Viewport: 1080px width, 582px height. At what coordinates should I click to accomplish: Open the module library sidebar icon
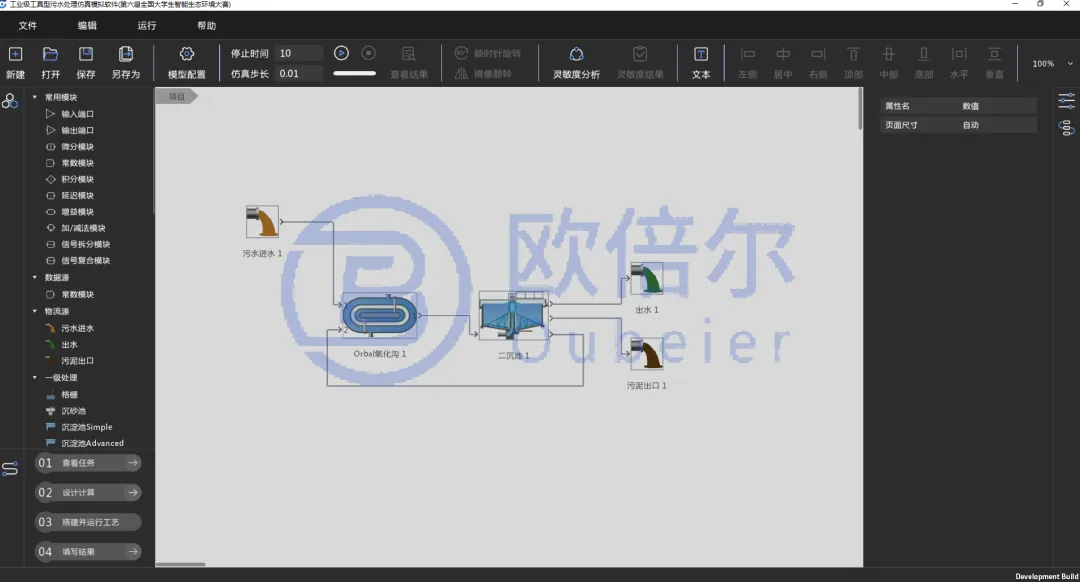coord(10,101)
